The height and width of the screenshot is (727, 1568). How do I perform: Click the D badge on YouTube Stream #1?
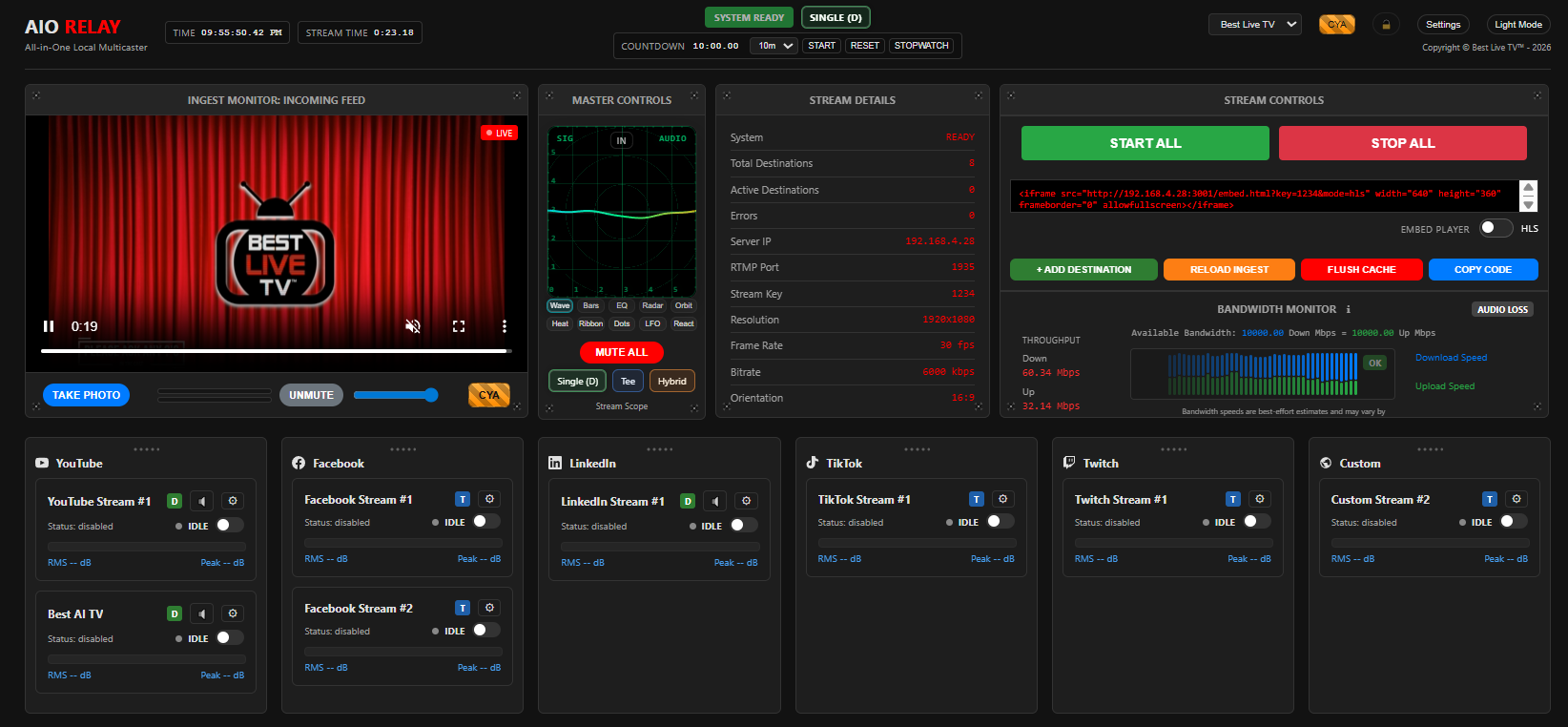175,501
